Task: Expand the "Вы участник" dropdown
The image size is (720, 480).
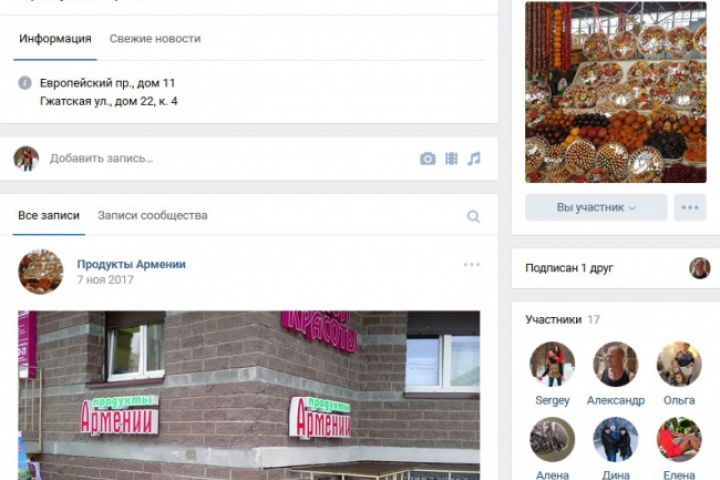Action: (x=596, y=208)
